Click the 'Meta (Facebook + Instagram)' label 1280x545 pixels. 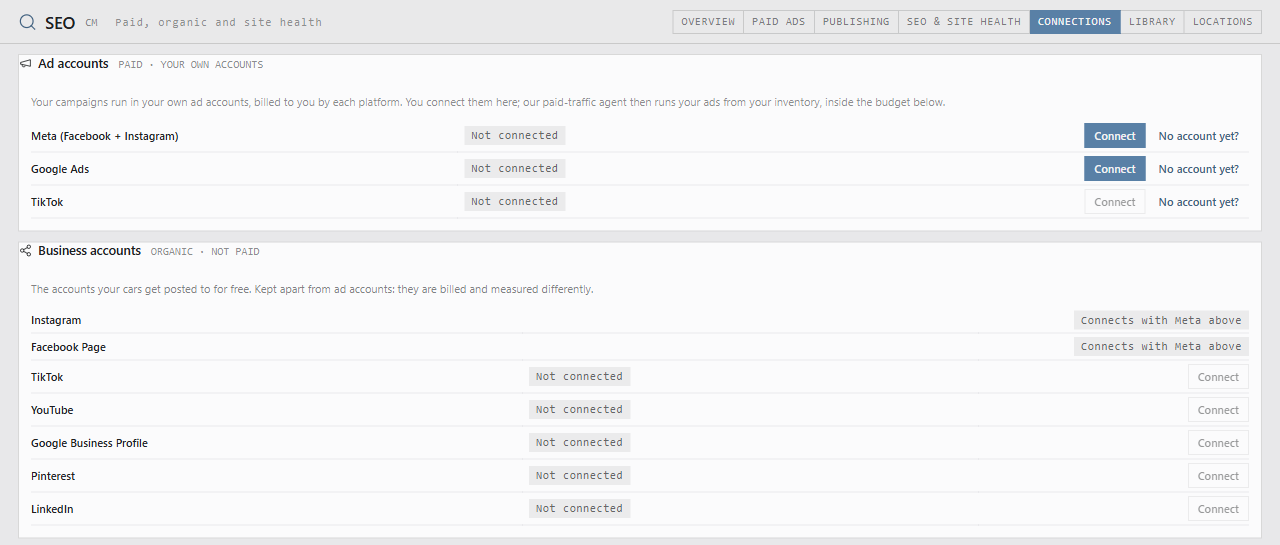coord(105,136)
